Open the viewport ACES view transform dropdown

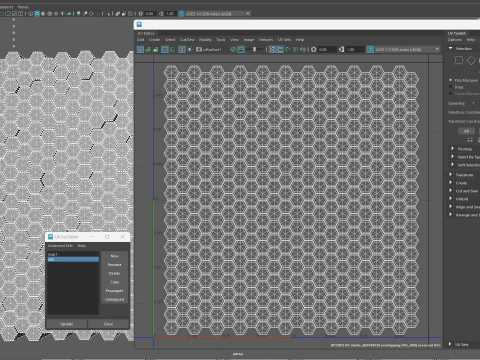click(x=218, y=14)
